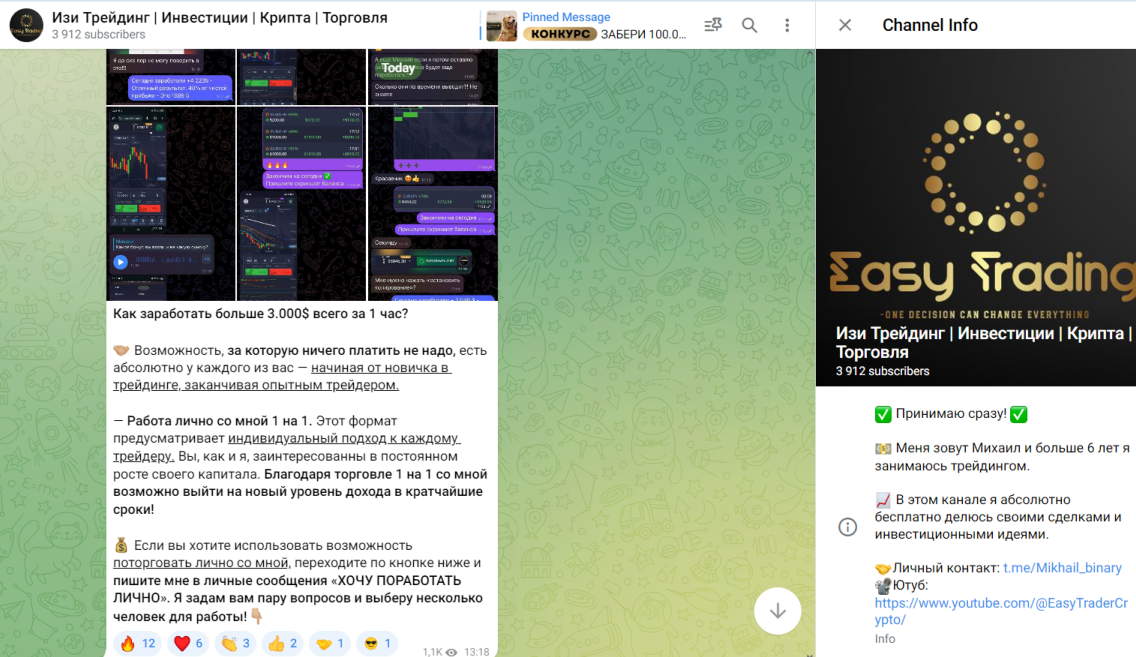The width and height of the screenshot is (1136, 657).
Task: Click the 3 912 subscribers text in header
Action: click(x=99, y=35)
